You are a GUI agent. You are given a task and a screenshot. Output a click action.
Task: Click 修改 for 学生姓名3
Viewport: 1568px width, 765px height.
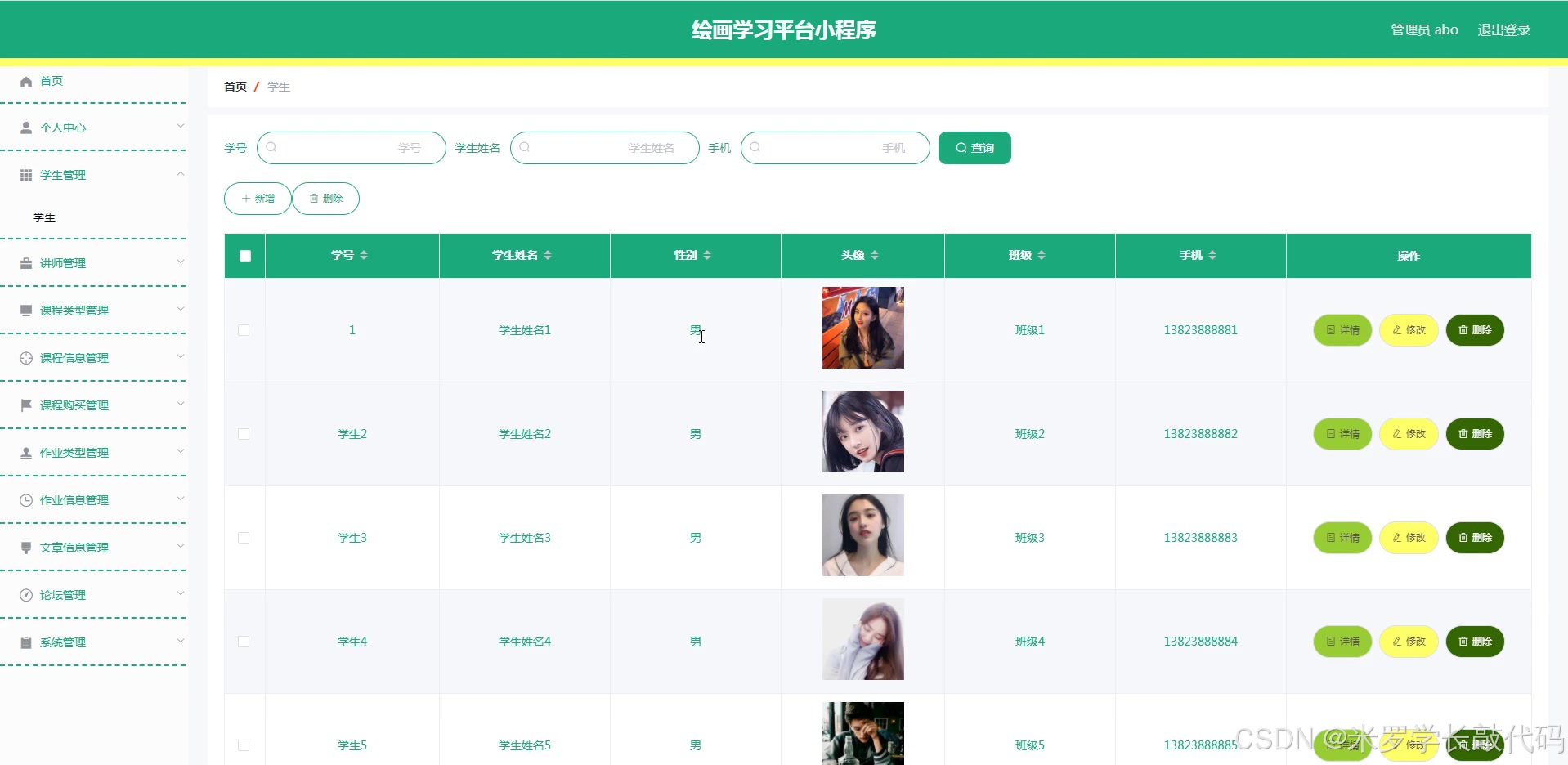[1409, 538]
